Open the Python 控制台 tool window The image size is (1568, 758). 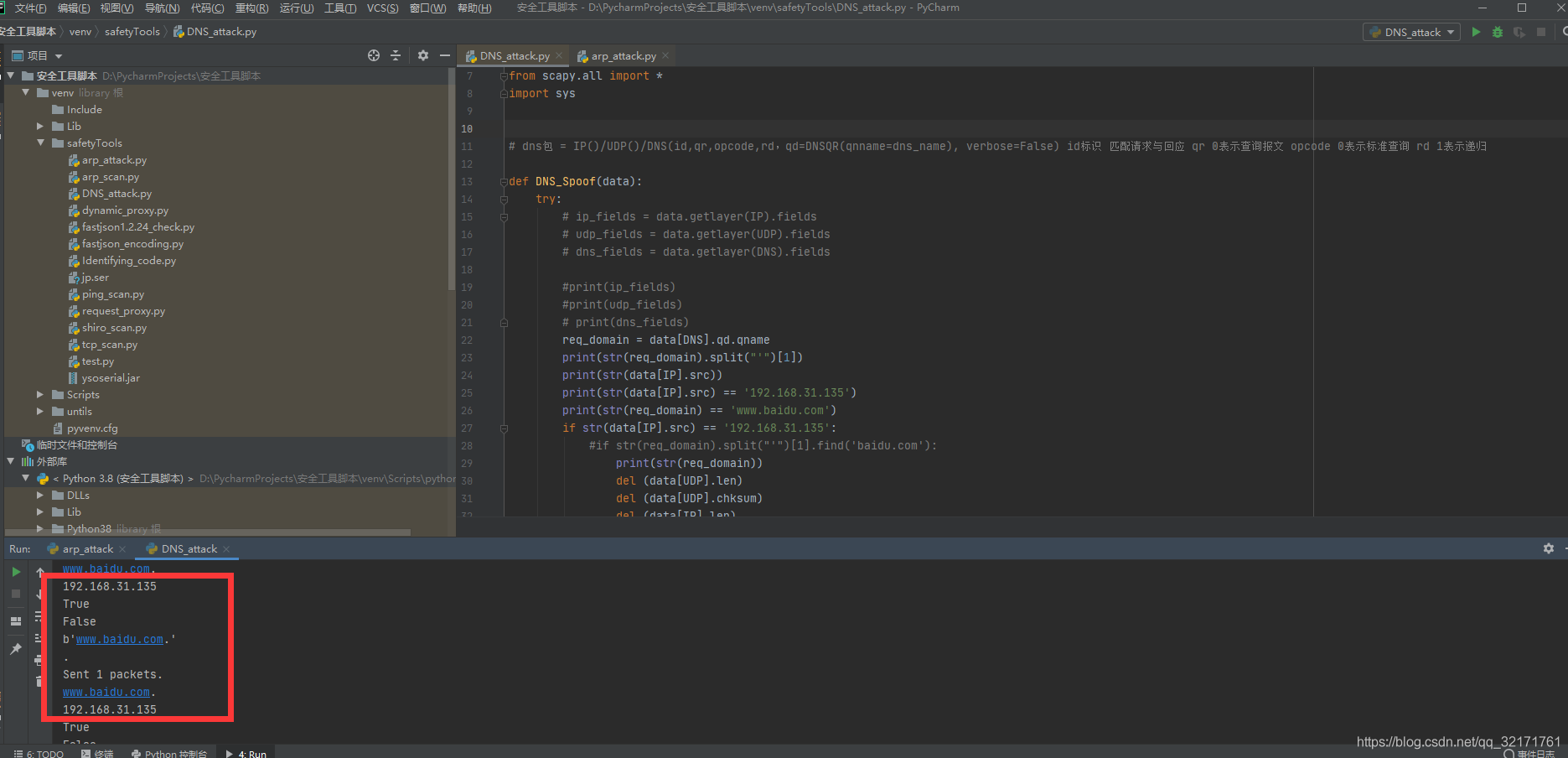(x=168, y=753)
